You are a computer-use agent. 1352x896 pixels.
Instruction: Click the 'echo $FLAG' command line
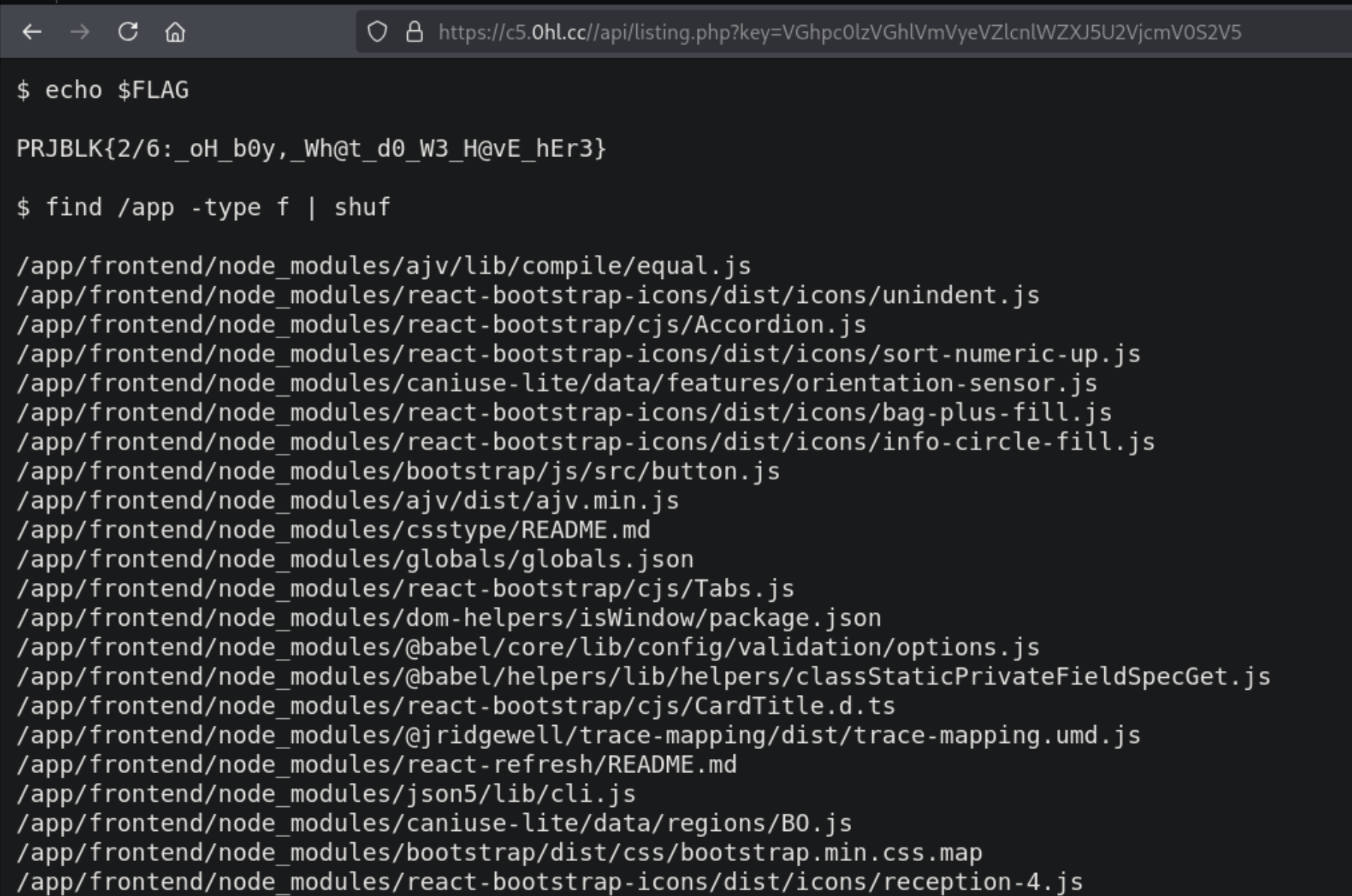pyautogui.click(x=102, y=90)
